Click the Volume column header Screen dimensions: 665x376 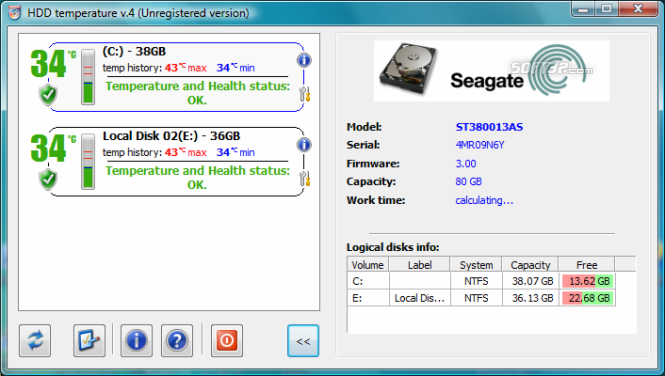[368, 265]
